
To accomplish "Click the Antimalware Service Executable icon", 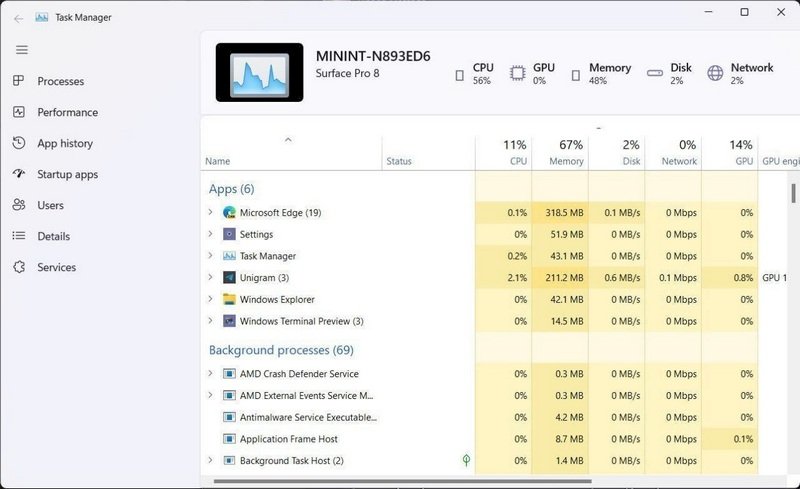I will pos(229,417).
